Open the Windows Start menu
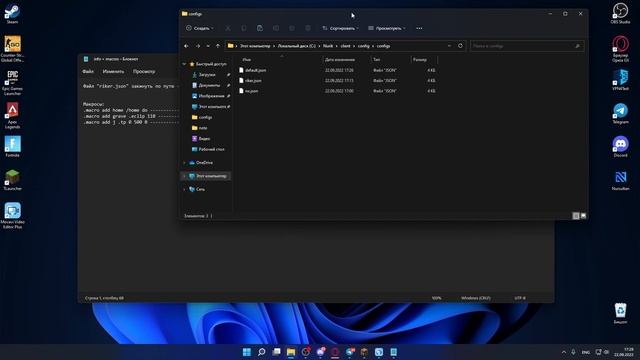The width and height of the screenshot is (640, 360). pos(247,352)
